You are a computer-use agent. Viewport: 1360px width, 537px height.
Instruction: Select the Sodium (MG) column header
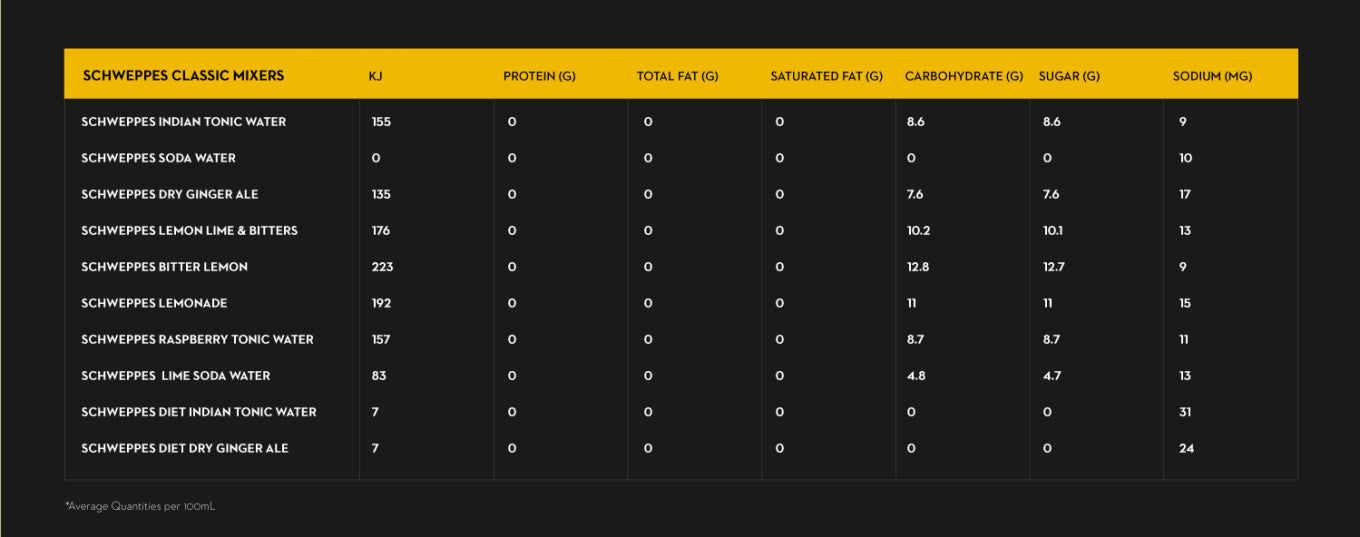click(1212, 76)
